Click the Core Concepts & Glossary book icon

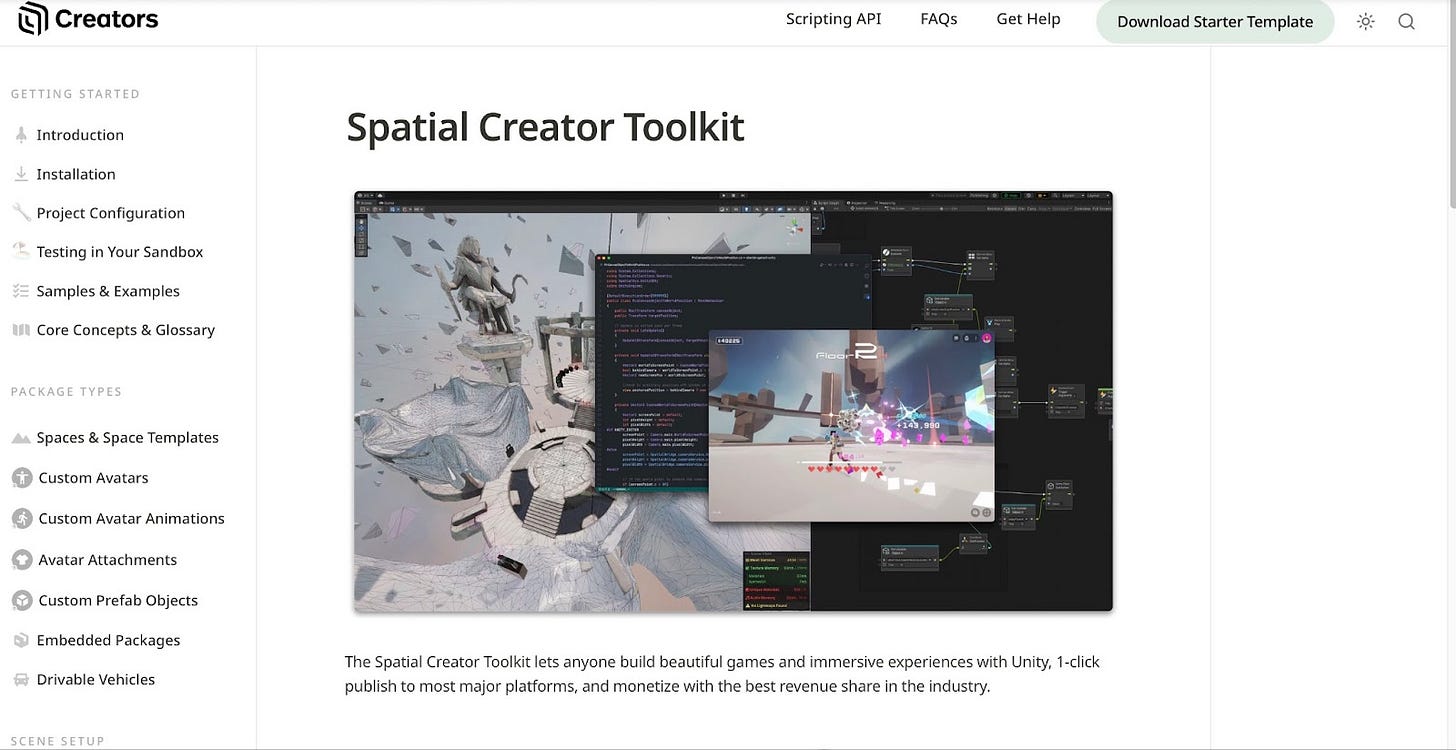point(21,330)
